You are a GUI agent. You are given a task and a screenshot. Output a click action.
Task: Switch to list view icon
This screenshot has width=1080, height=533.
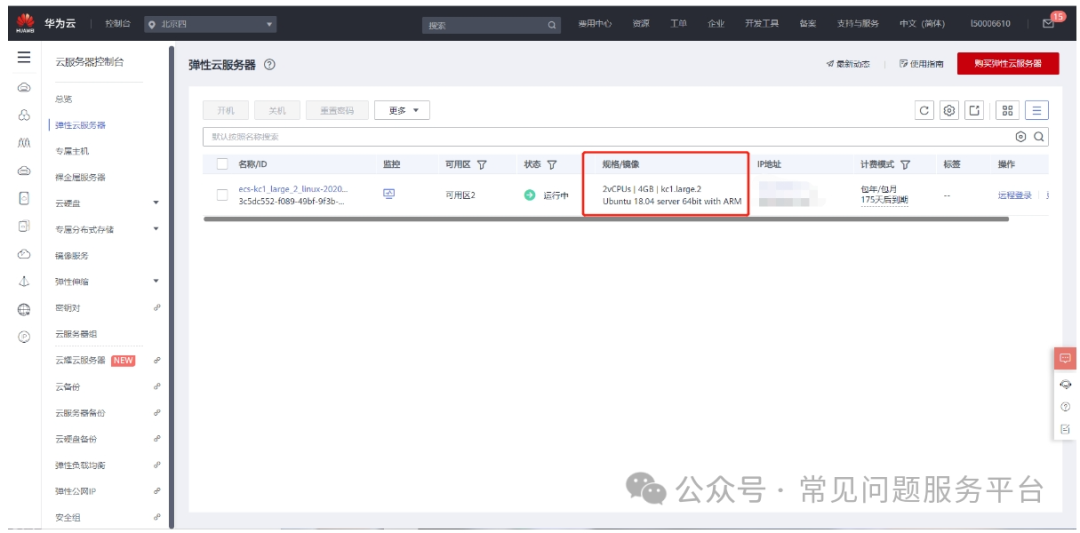1037,110
